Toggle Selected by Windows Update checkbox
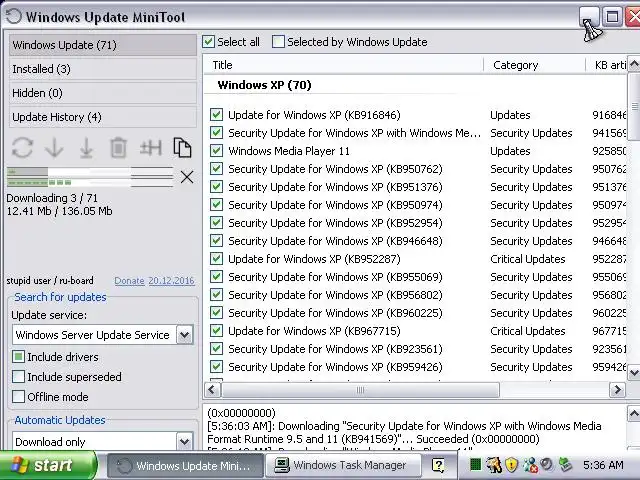 pyautogui.click(x=278, y=42)
